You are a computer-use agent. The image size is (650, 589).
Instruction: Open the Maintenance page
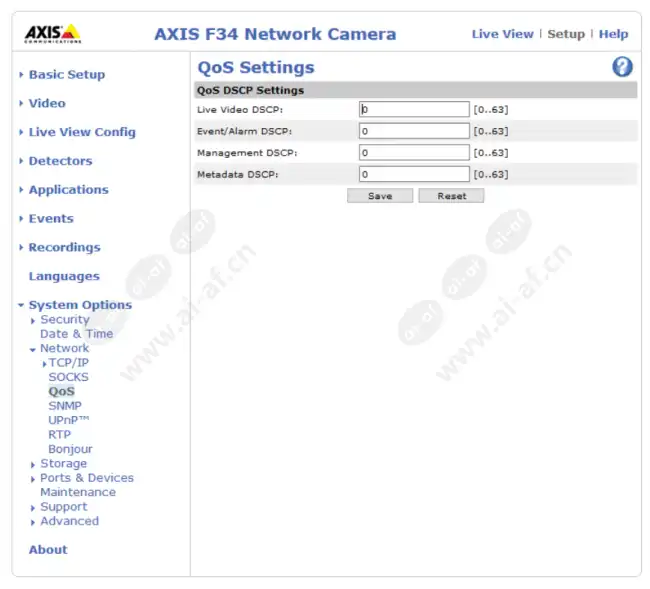78,492
